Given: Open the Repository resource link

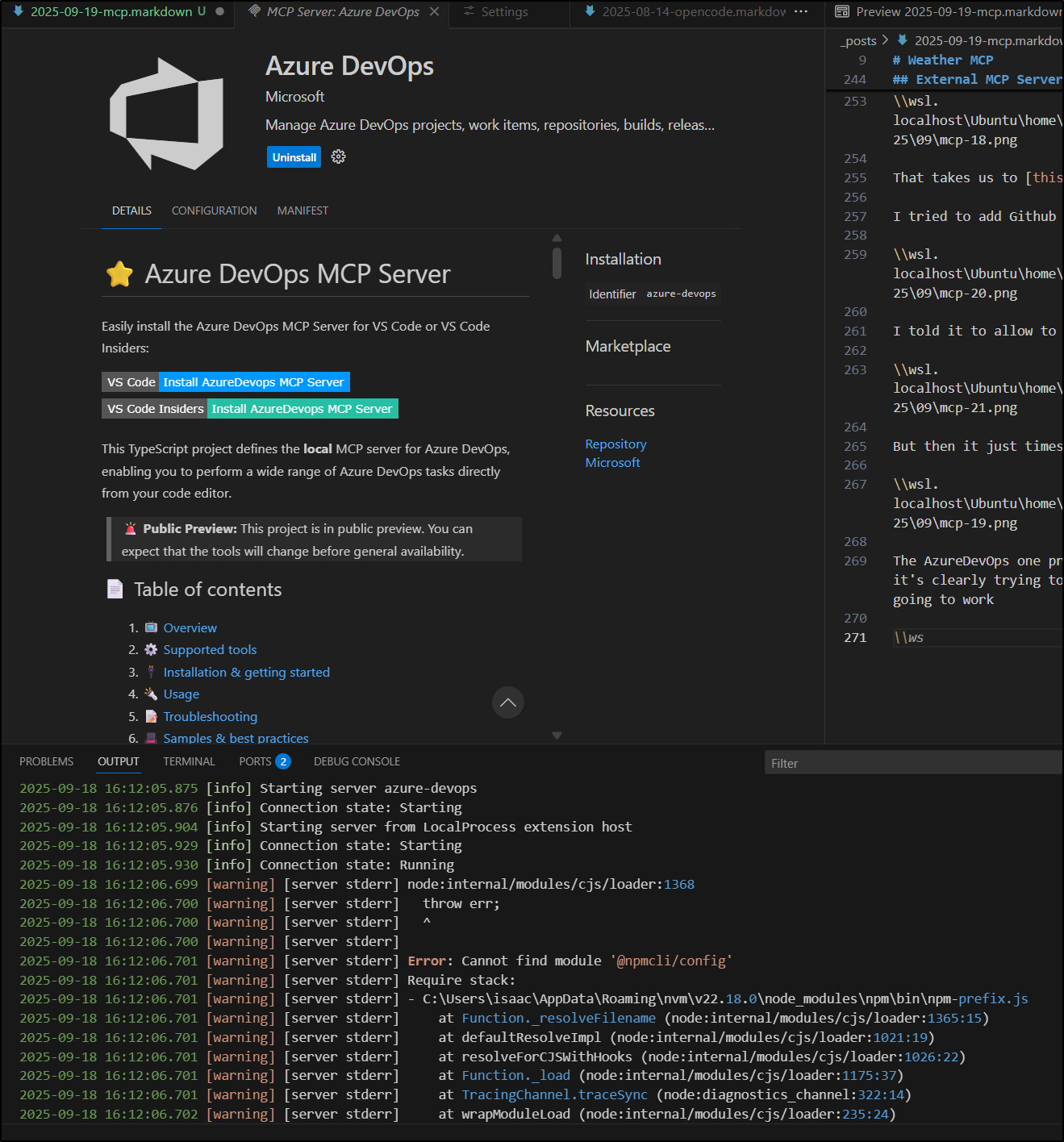Looking at the screenshot, I should 615,444.
